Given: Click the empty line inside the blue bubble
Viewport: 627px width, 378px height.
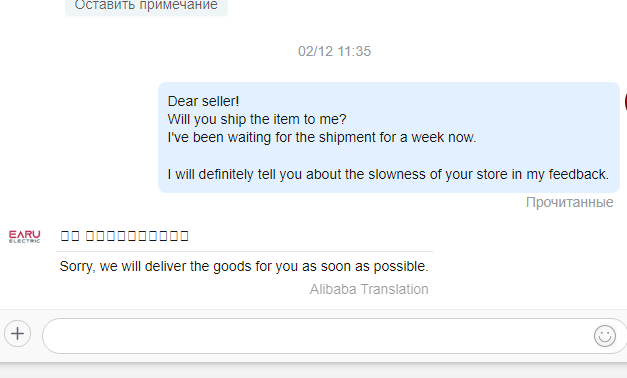Looking at the screenshot, I should tap(388, 156).
